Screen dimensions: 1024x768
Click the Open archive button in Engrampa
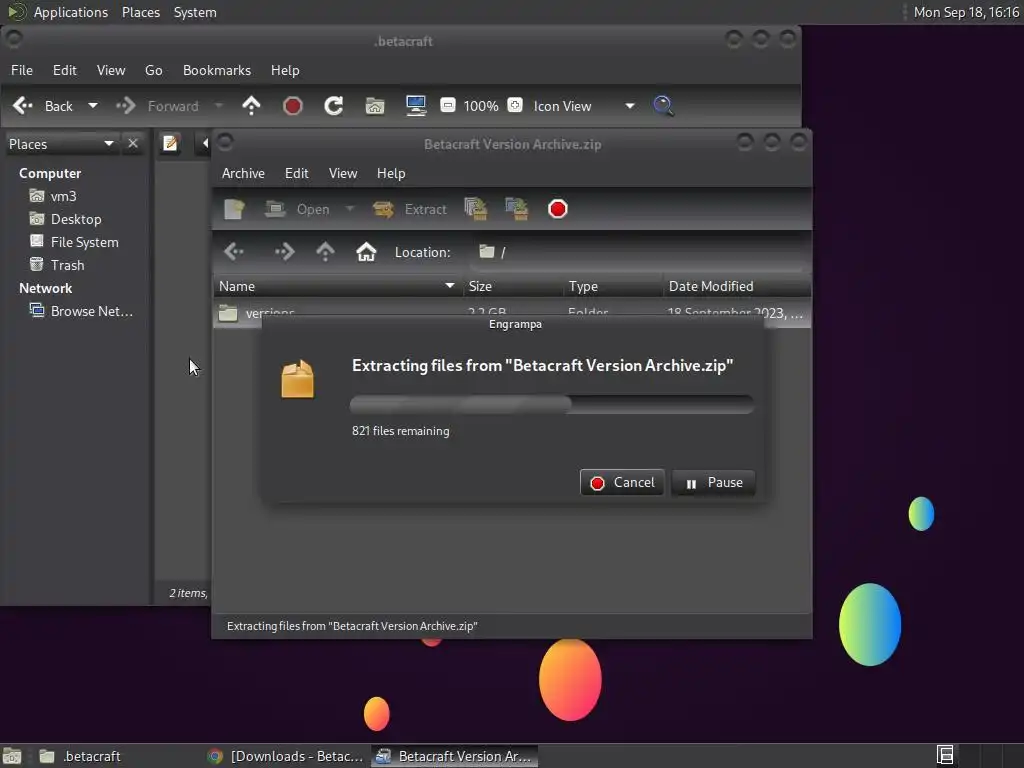(x=297, y=209)
